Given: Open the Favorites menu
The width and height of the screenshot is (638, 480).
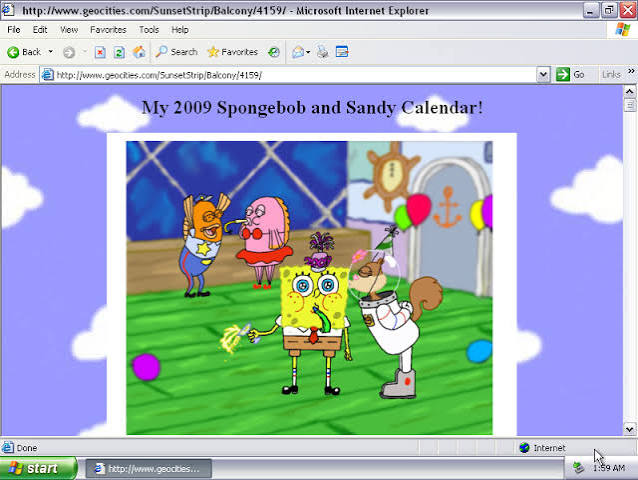Looking at the screenshot, I should pyautogui.click(x=108, y=30).
